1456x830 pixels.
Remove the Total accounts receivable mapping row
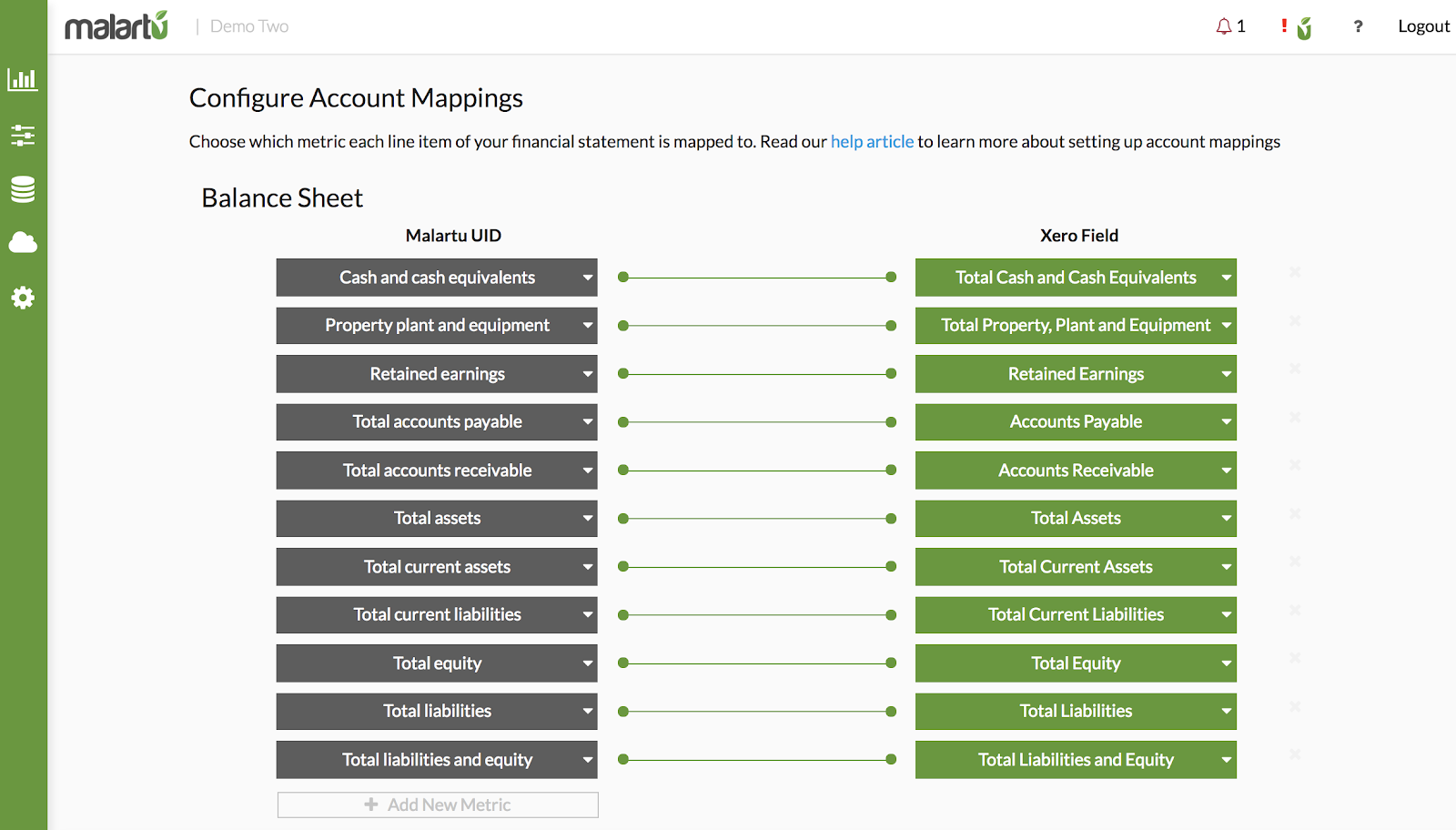(x=1295, y=465)
